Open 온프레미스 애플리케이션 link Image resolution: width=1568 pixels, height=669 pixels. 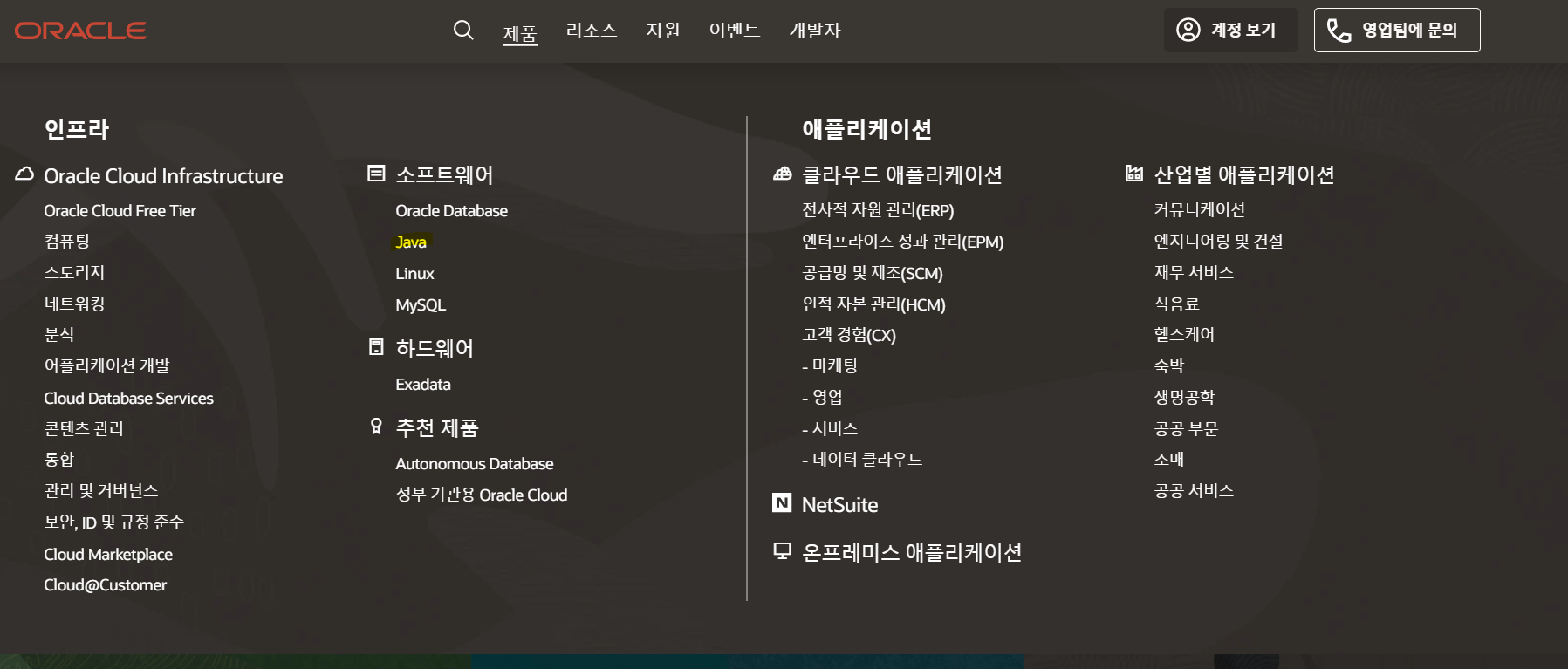(x=912, y=553)
